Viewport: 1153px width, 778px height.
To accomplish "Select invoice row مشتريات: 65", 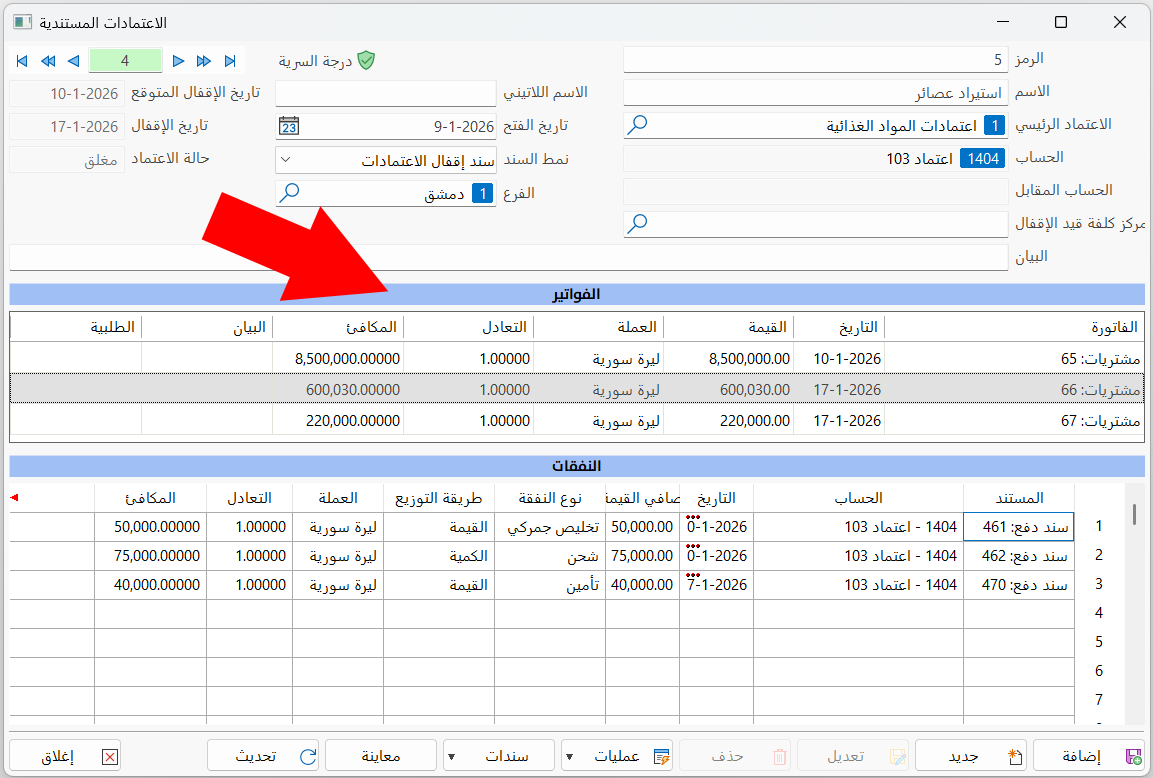I will 576,359.
